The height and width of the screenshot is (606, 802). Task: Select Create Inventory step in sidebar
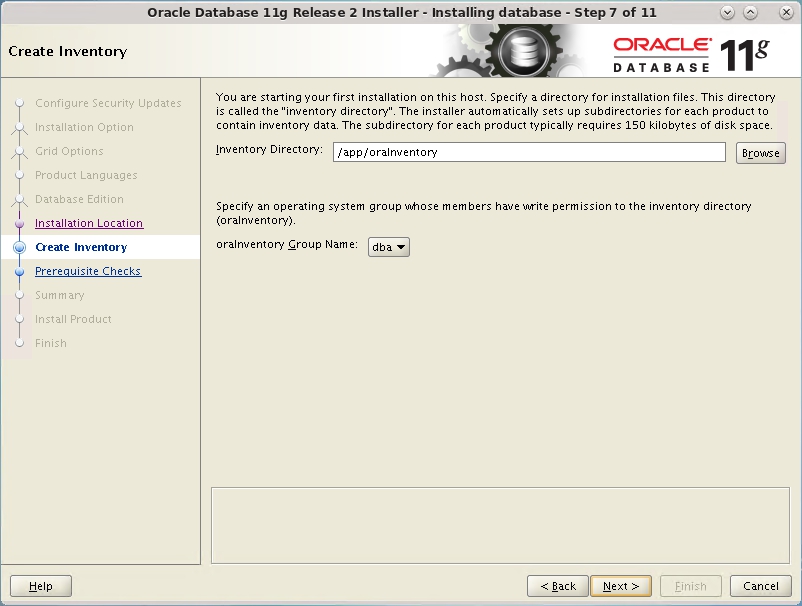pos(81,247)
